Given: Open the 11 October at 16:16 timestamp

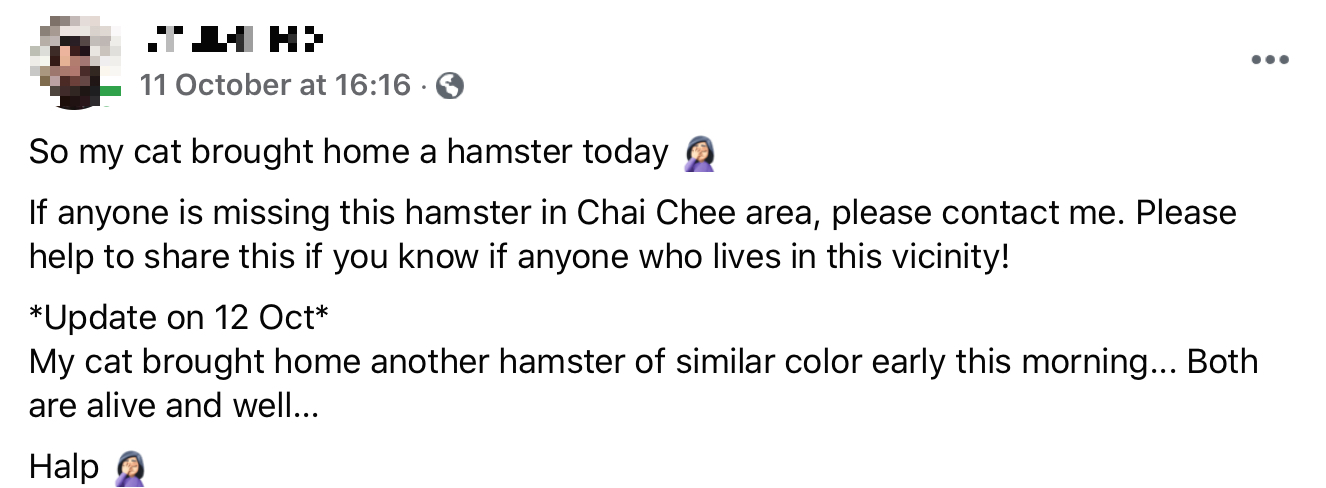Looking at the screenshot, I should [x=275, y=86].
